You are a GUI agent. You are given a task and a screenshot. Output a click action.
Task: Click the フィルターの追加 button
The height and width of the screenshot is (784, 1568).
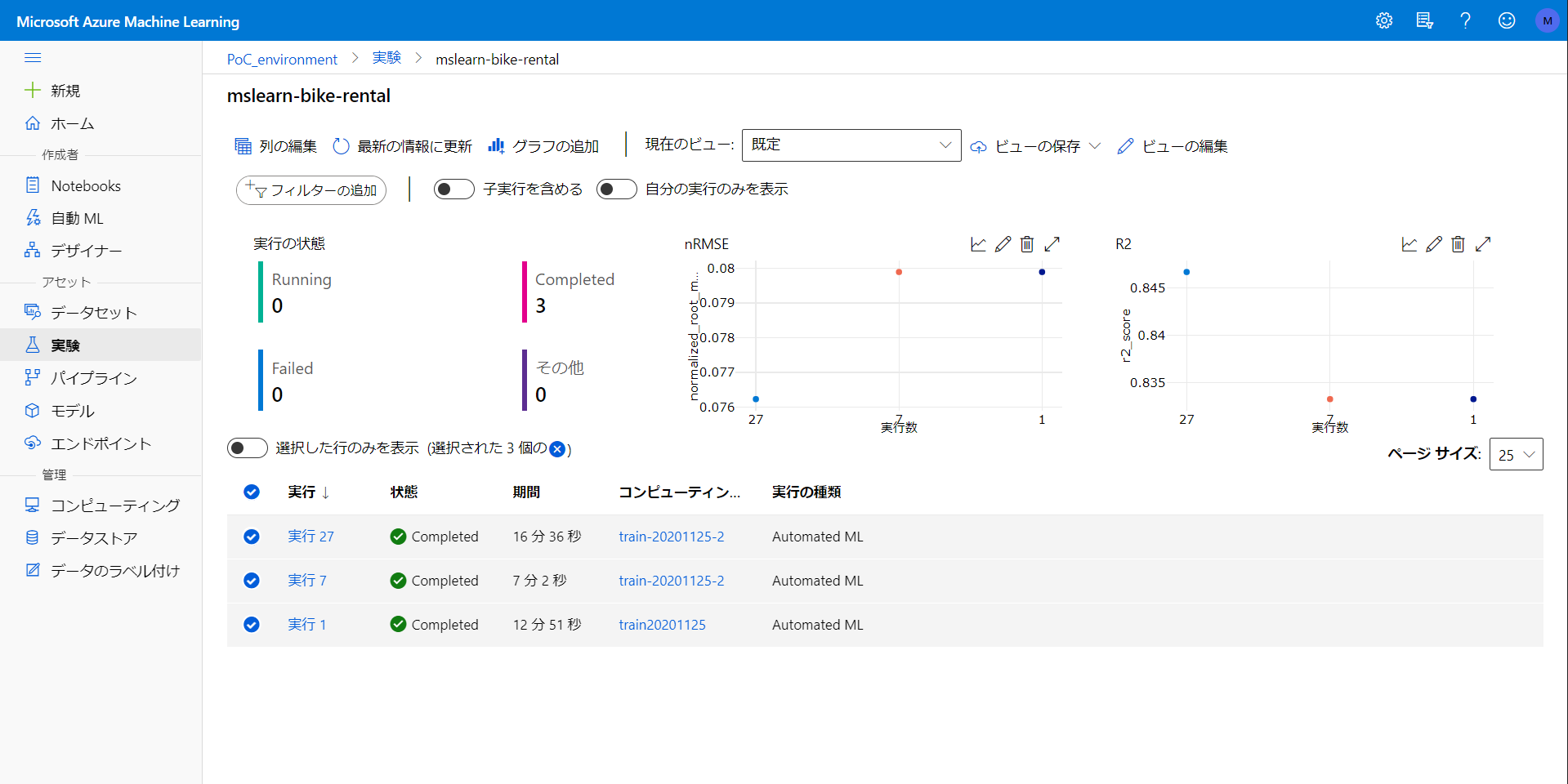310,189
